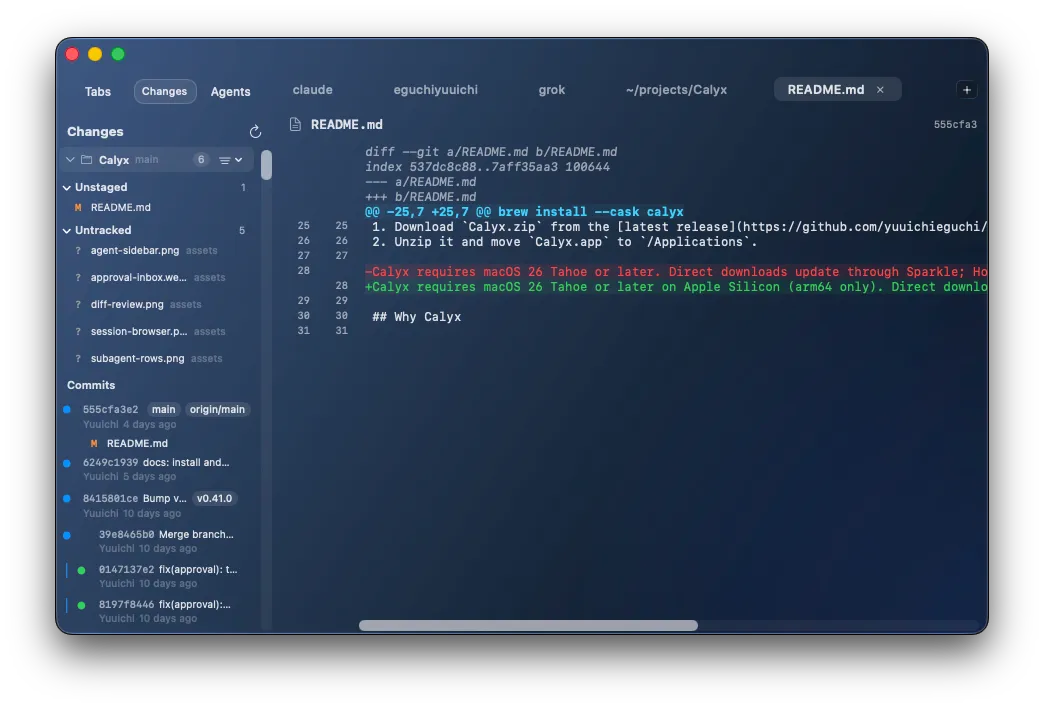The height and width of the screenshot is (708, 1044).
Task: Open commit 555cfa3e2
Action: click(x=111, y=410)
